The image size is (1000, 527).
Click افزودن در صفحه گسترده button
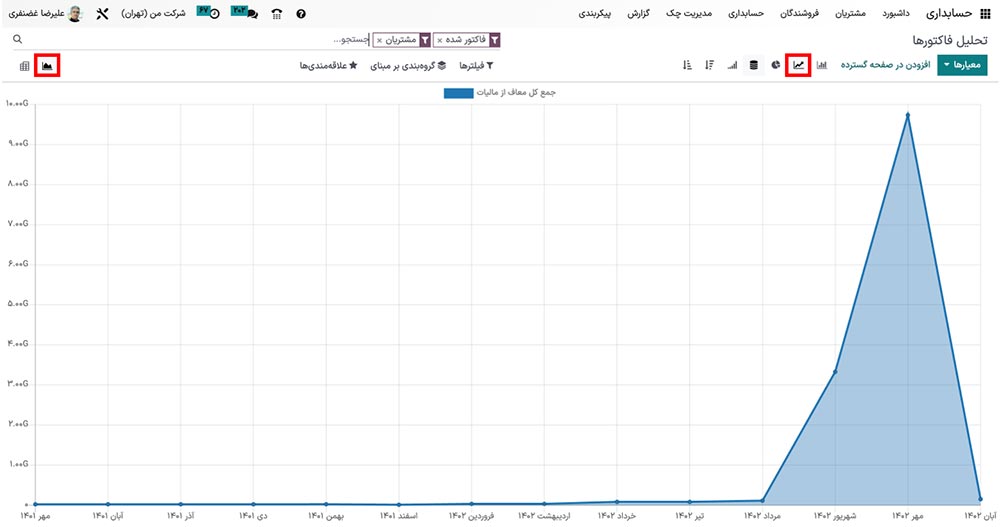pos(885,65)
